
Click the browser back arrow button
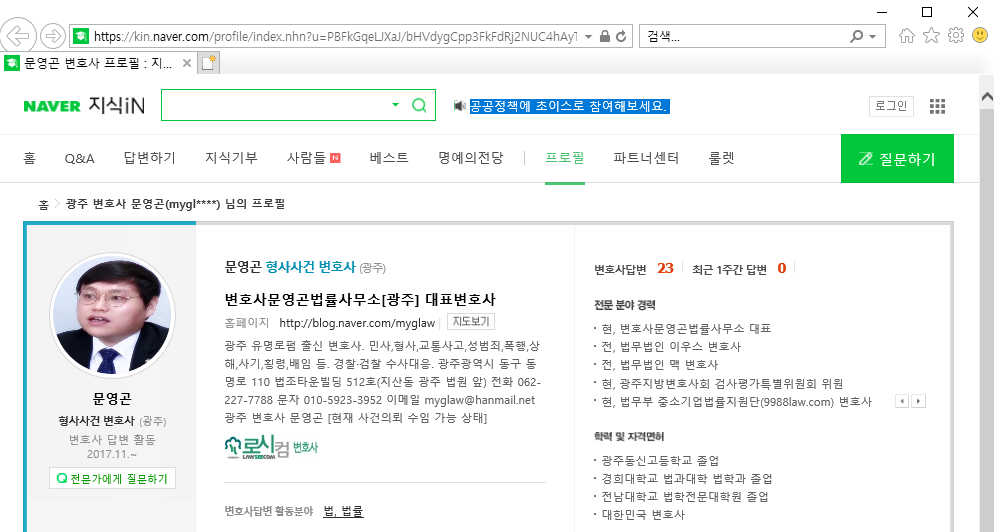click(x=17, y=36)
